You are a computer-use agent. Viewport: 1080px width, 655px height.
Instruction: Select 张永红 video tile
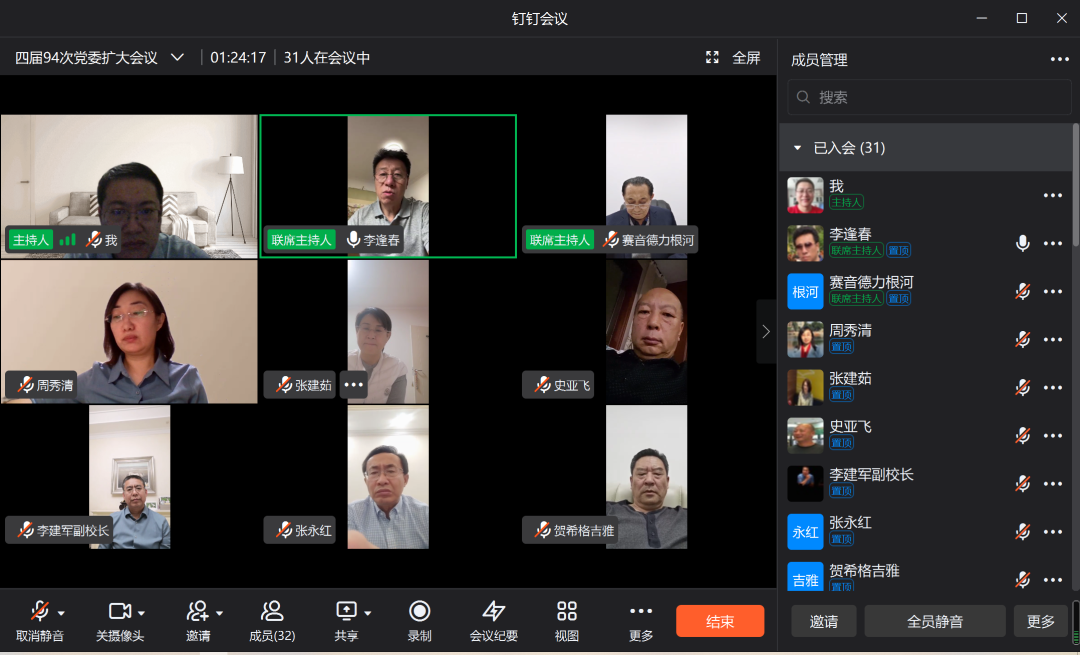(x=388, y=477)
